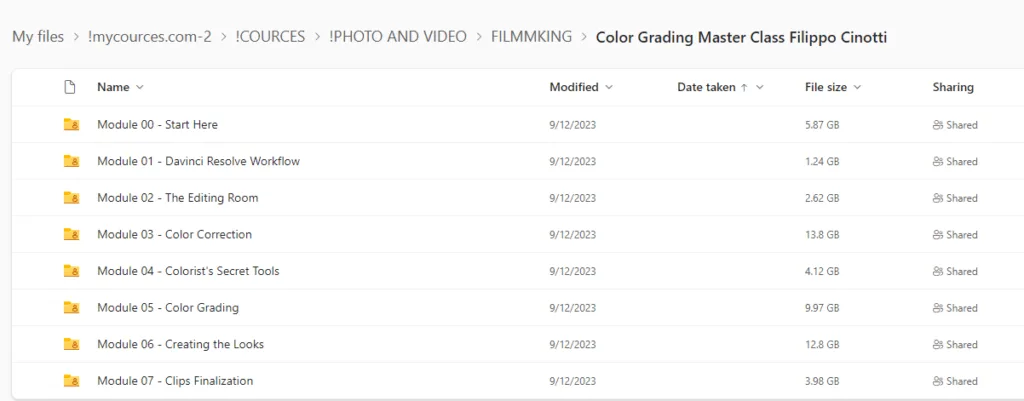Go to the !PHOTO AND VIDEO breadcrumb
1024x401 pixels.
tap(397, 37)
